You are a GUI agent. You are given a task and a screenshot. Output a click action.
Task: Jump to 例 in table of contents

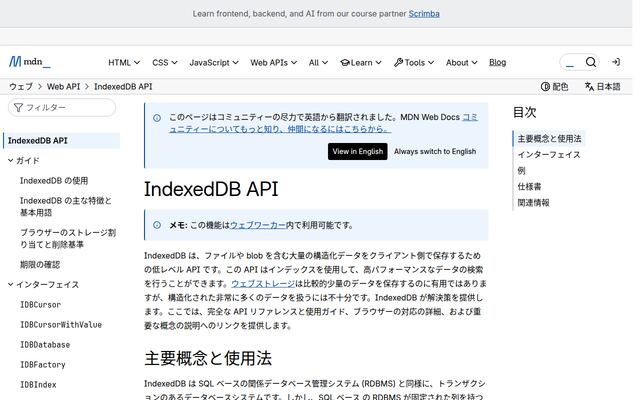(521, 171)
